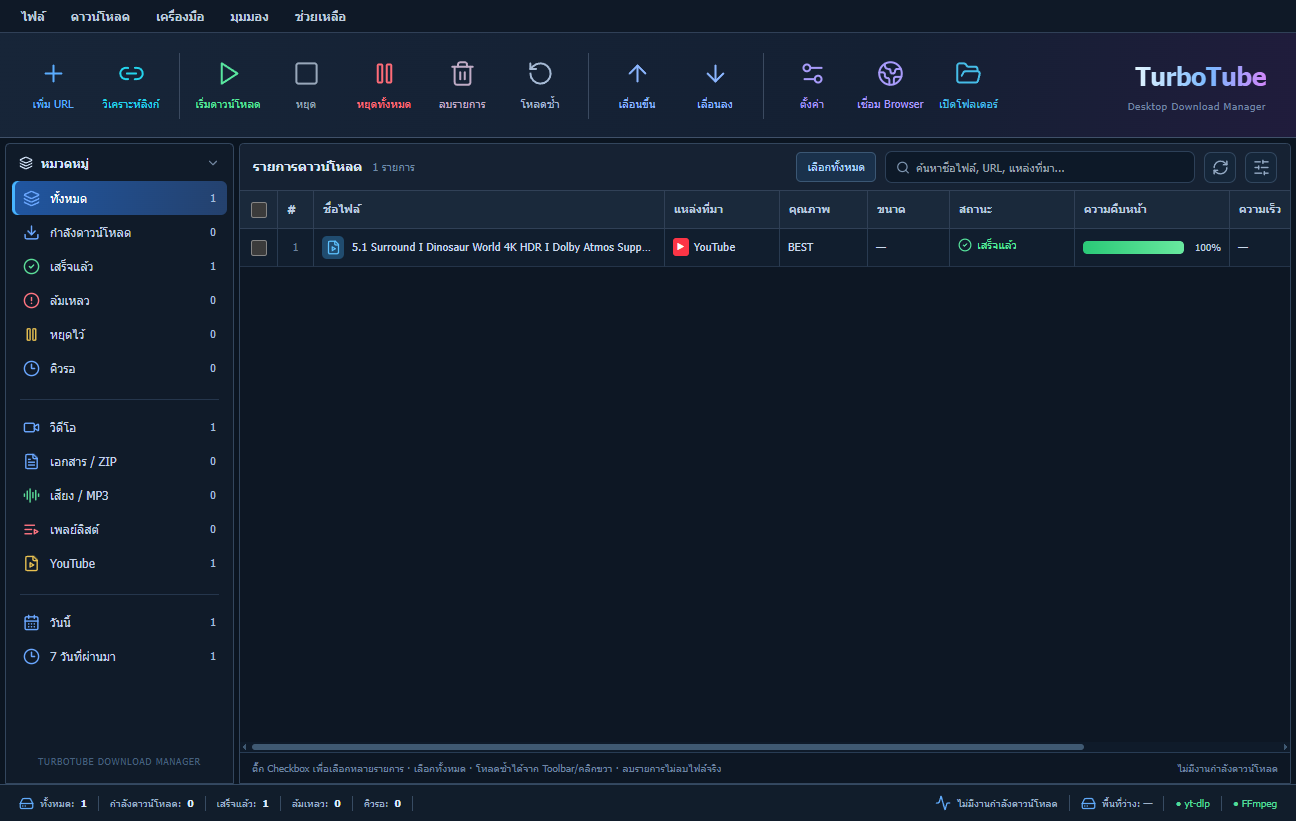The height and width of the screenshot is (821, 1296).
Task: Click the 100% progress bar
Action: pos(1133,248)
